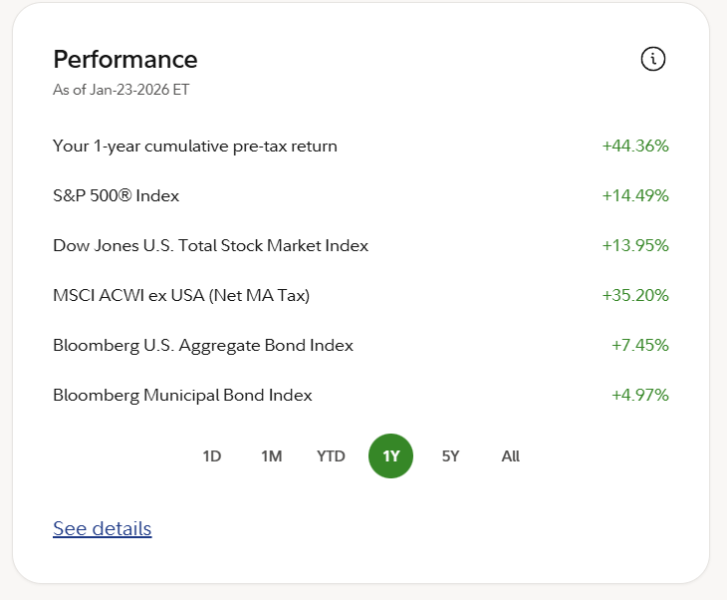Image resolution: width=727 pixels, height=600 pixels.
Task: Click the +4.97% municipal bond value
Action: (640, 396)
